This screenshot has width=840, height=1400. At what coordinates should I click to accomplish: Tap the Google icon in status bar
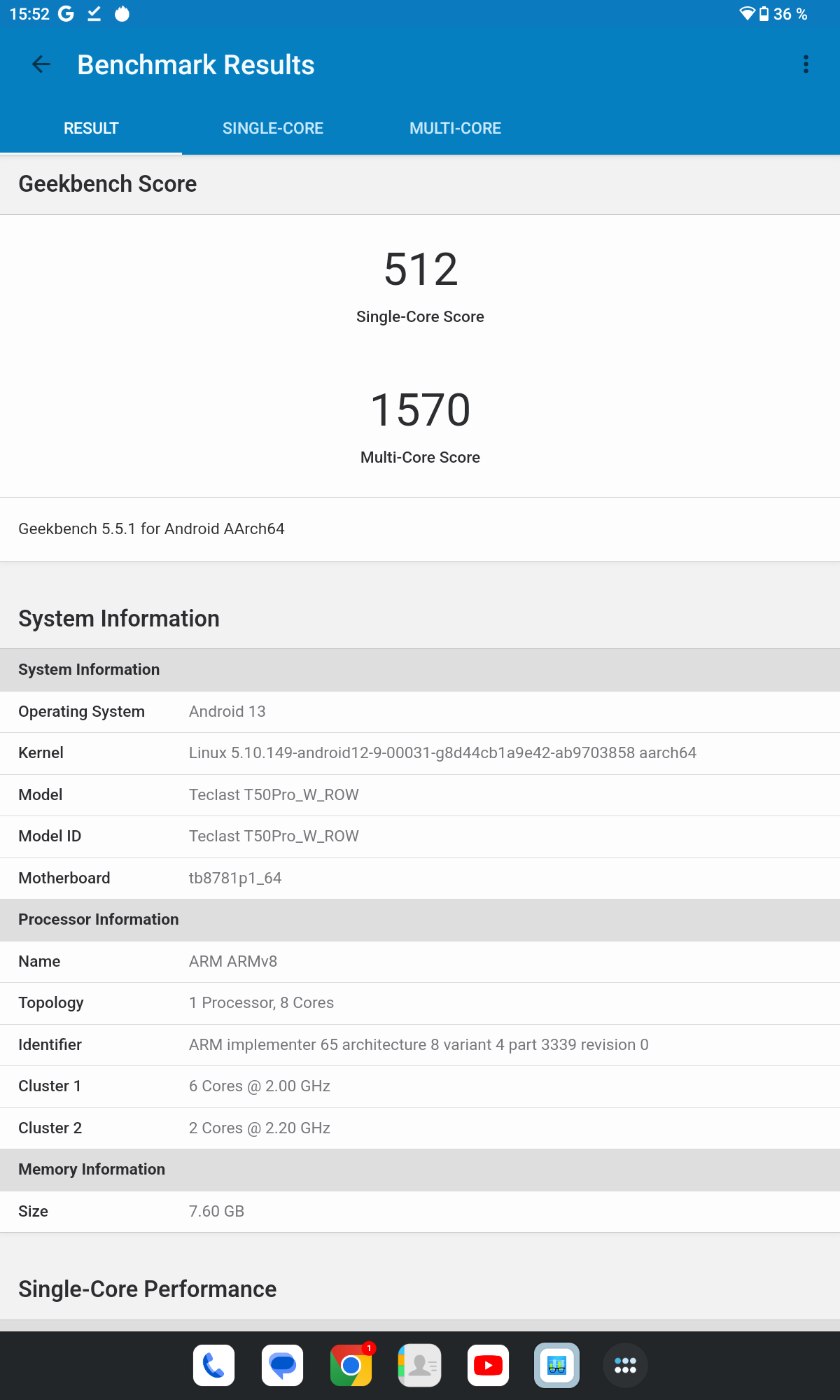66,14
